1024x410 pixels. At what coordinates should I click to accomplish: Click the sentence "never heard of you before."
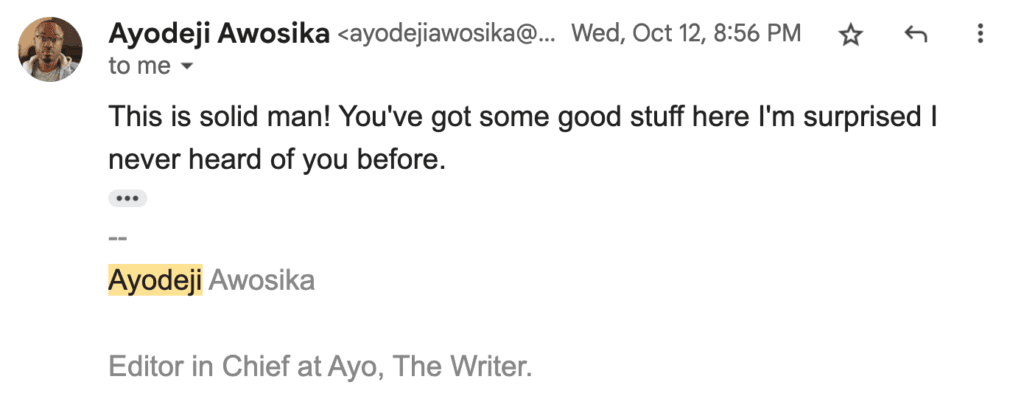coord(277,160)
